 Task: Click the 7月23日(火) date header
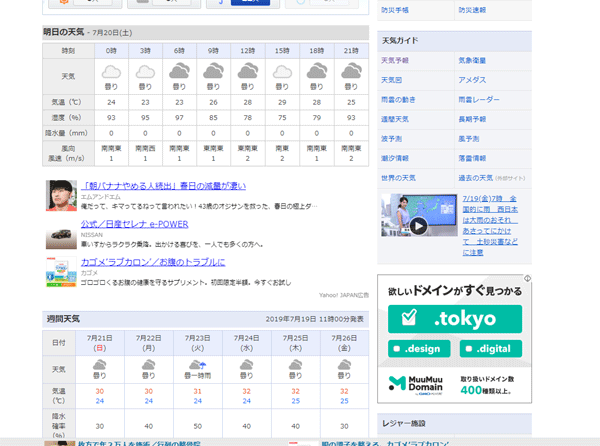tap(197, 343)
